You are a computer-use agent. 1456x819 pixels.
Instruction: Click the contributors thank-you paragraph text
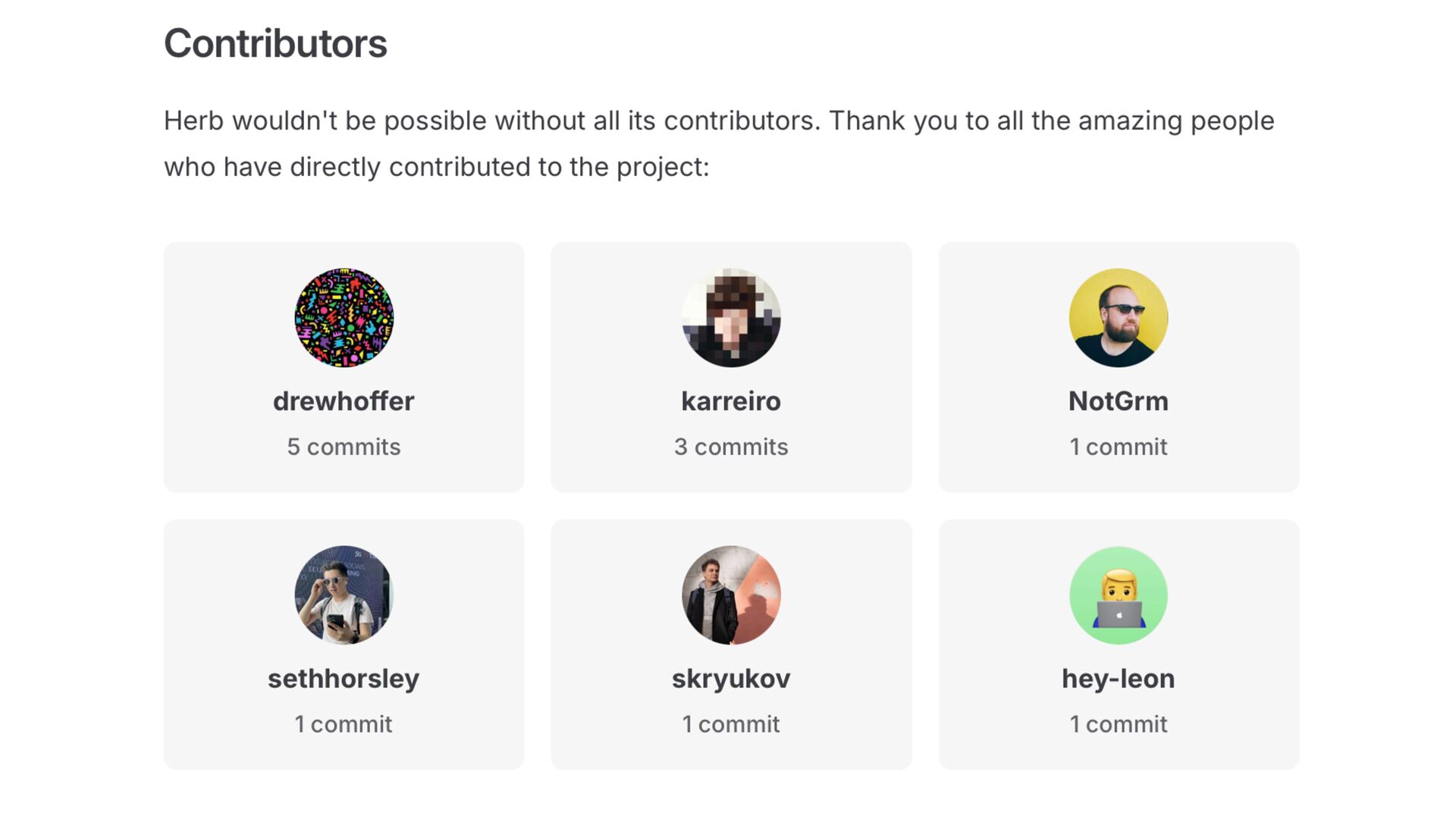click(719, 143)
